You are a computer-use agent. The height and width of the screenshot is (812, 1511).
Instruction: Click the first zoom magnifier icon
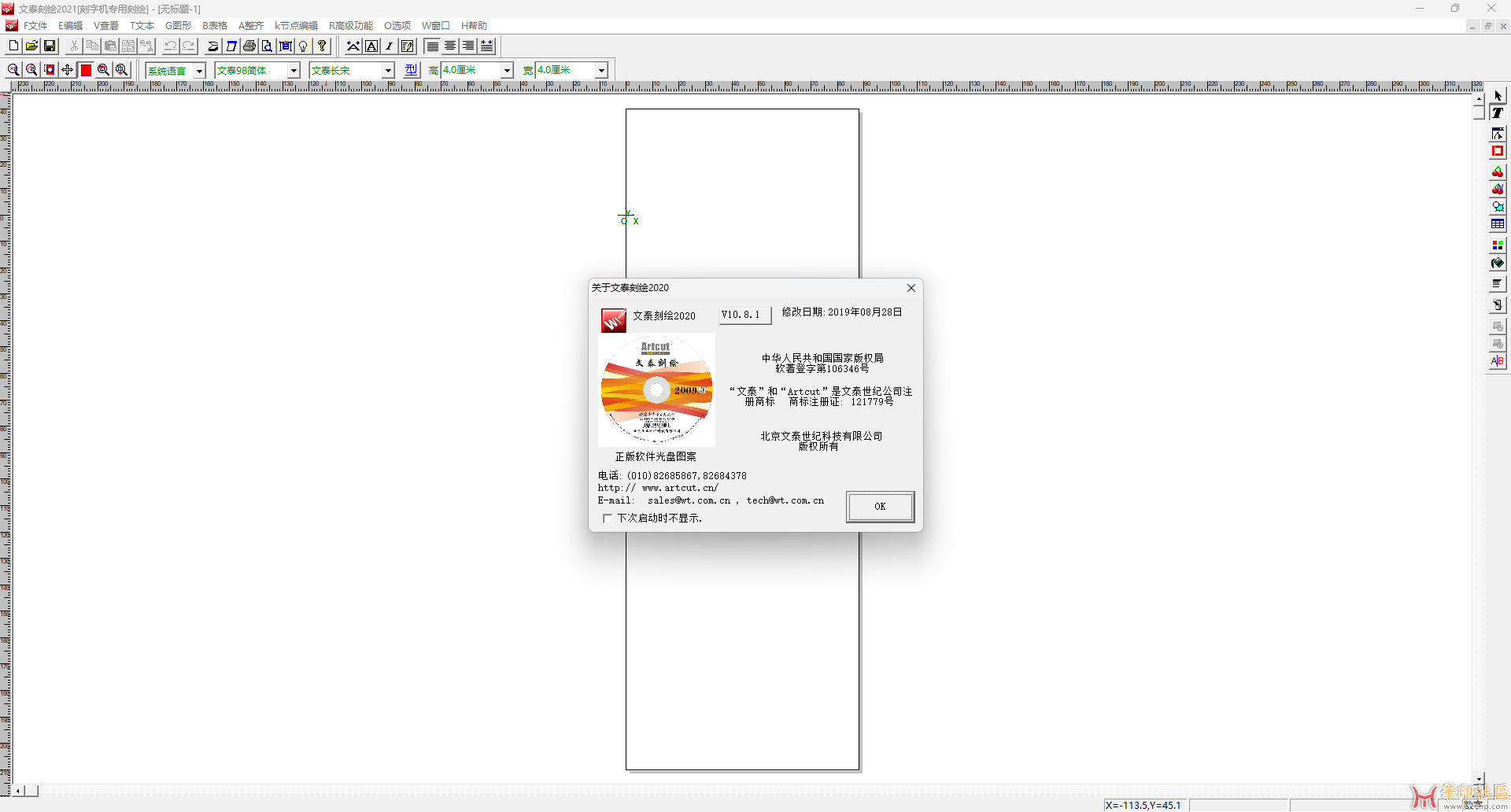pos(13,70)
